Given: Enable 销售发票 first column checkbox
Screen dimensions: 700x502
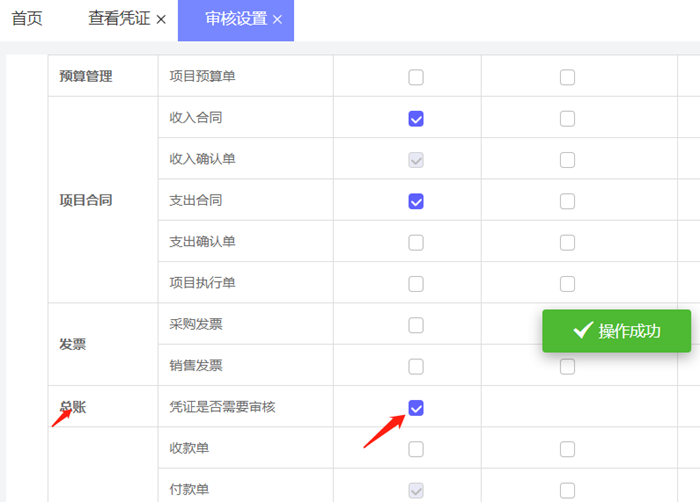Looking at the screenshot, I should click(416, 366).
